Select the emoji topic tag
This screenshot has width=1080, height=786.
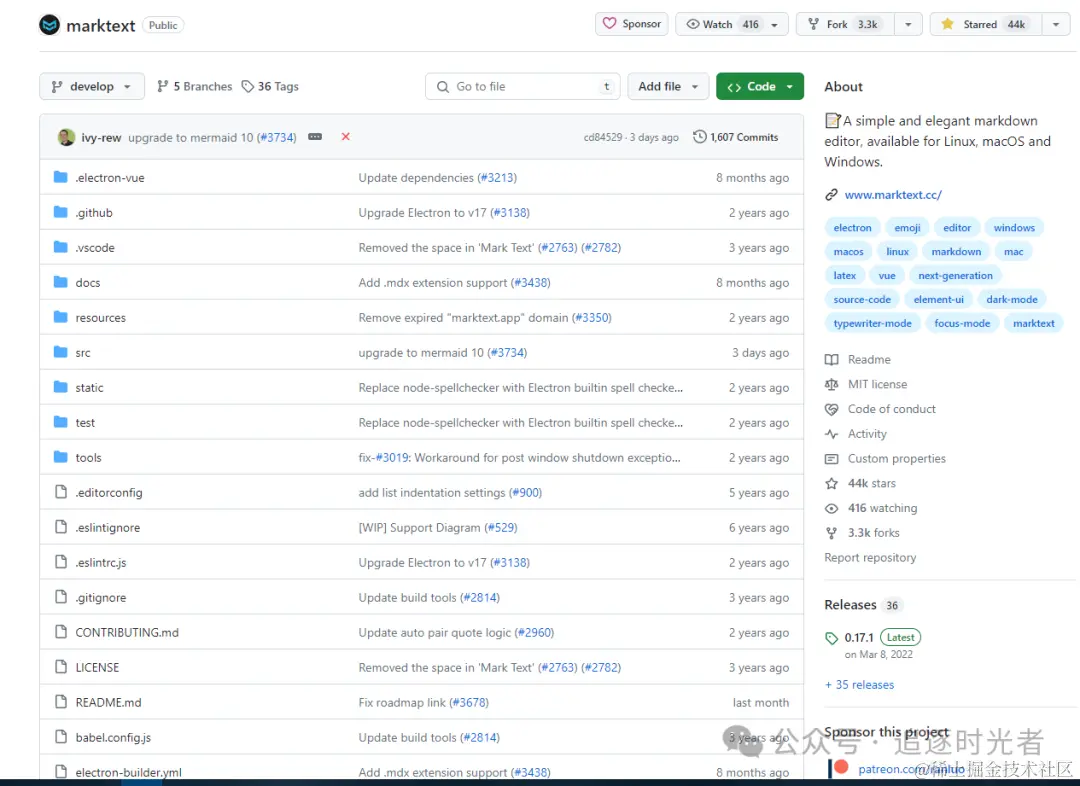(x=907, y=227)
